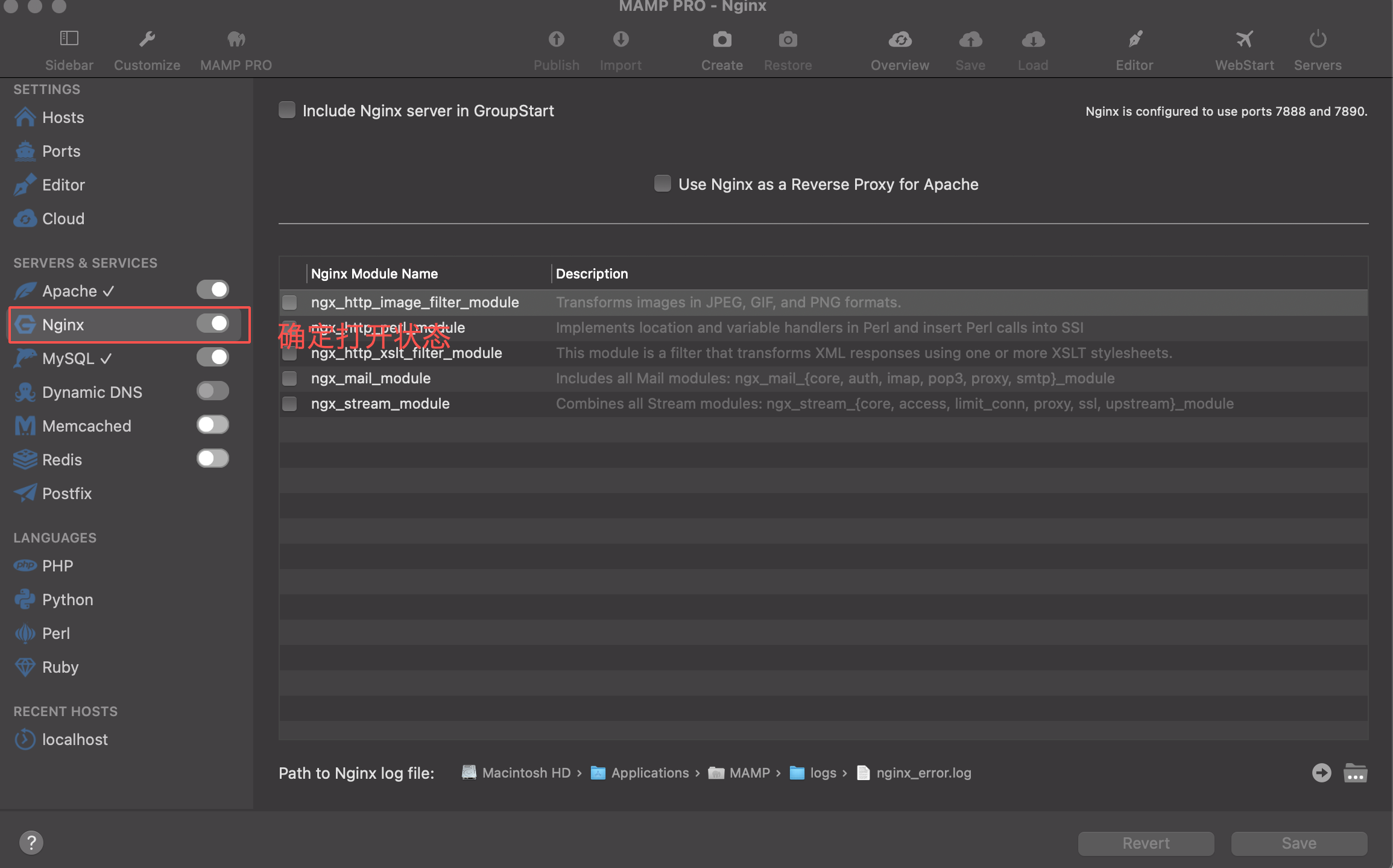Launch WebStart with the airplane icon
Screen dimensions: 1393x868
coord(1244,40)
